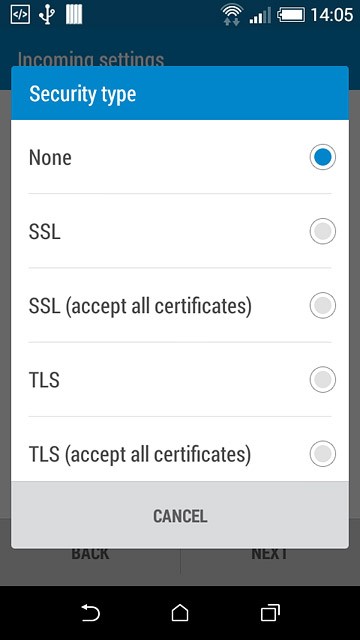Tap the Wi-Fi status icon

pyautogui.click(x=232, y=16)
